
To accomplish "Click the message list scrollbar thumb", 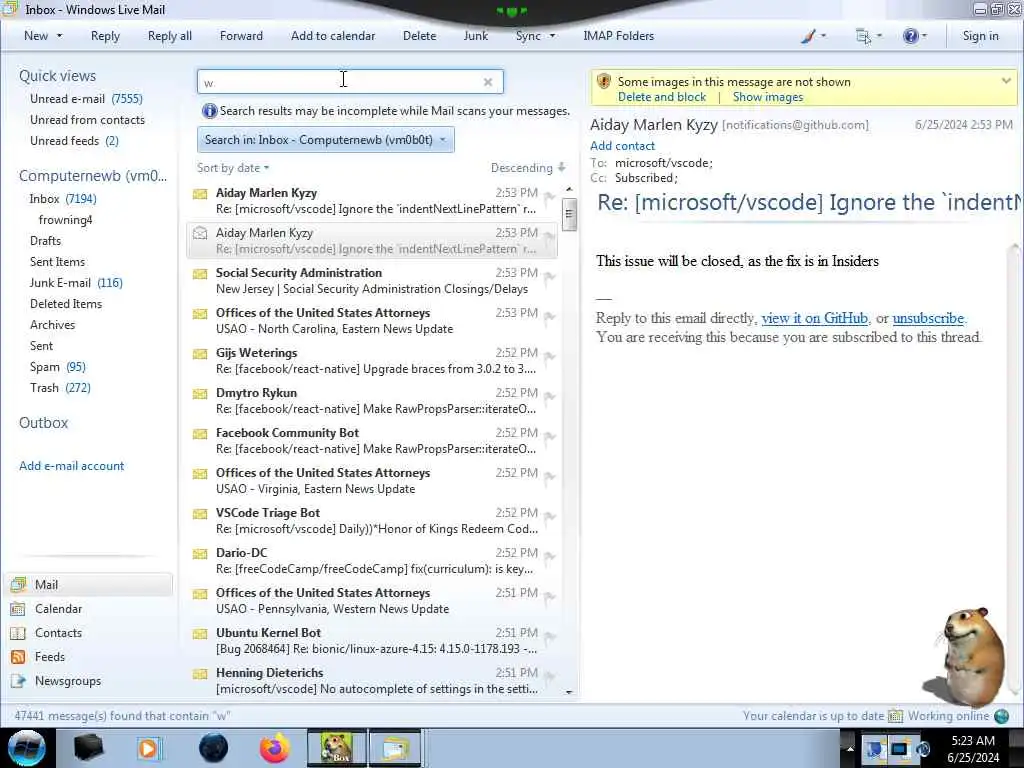I will pos(569,214).
